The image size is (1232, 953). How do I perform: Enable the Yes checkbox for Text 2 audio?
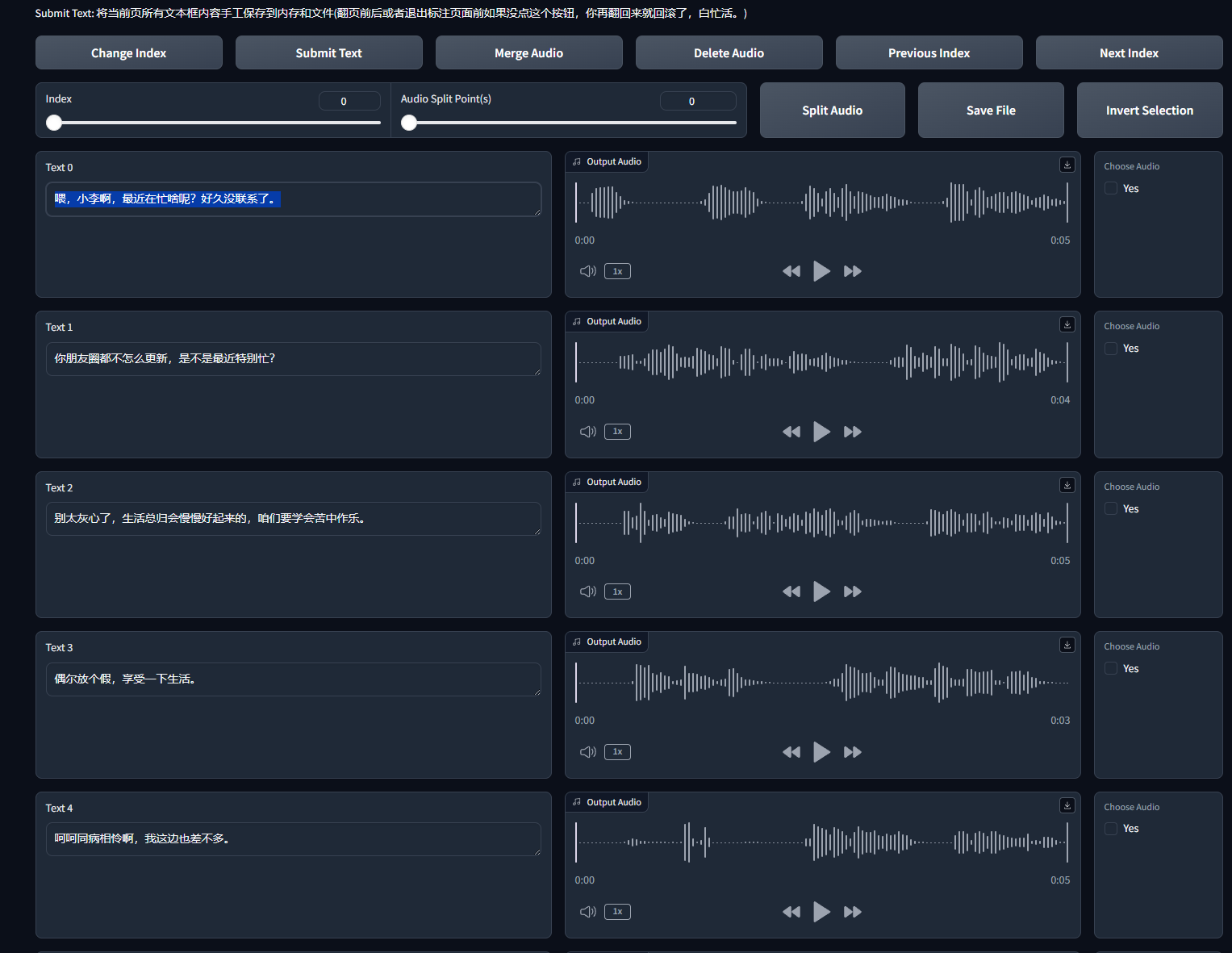1111,509
